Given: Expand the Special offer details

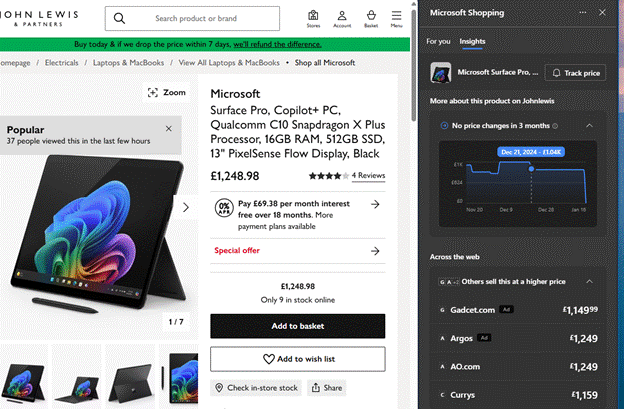Looking at the screenshot, I should tap(298, 251).
